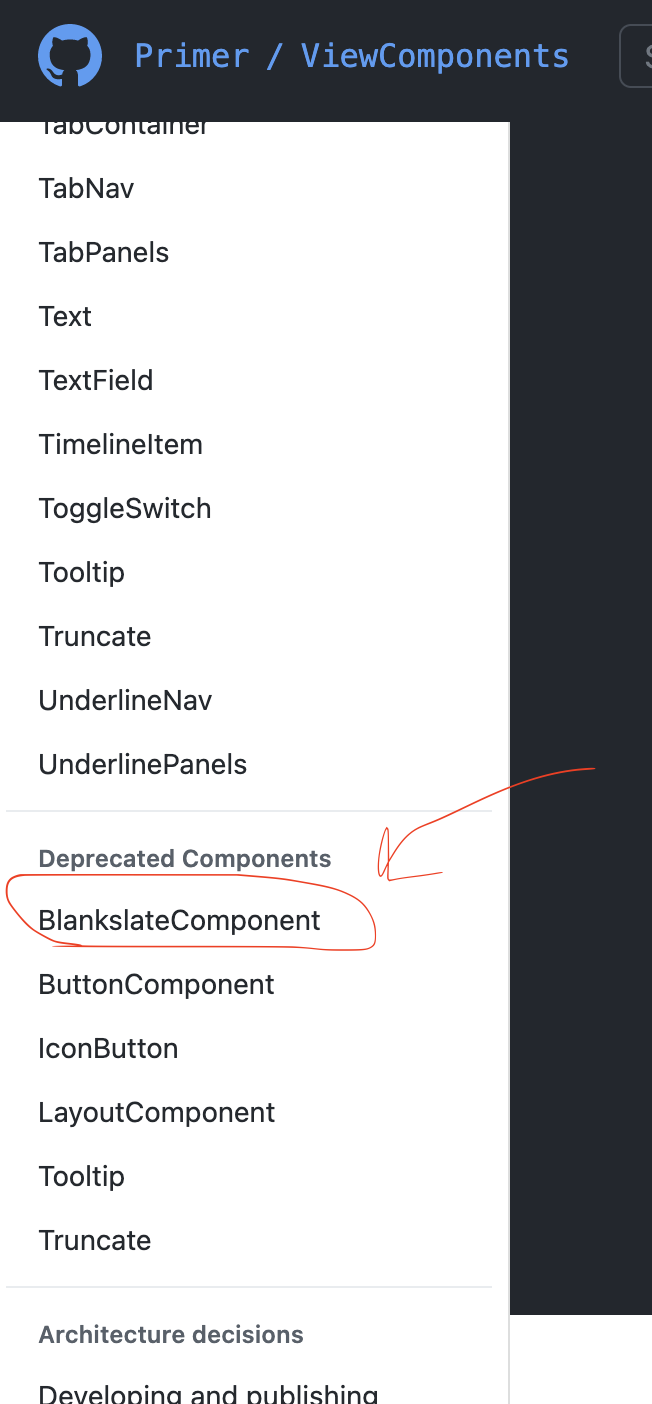The image size is (652, 1404).
Task: View the TextField component page
Action: 96,380
